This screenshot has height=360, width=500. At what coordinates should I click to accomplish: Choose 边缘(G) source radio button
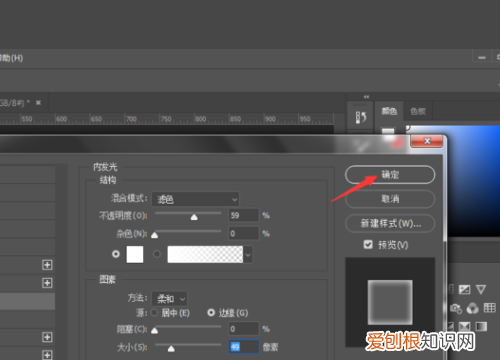coord(211,313)
